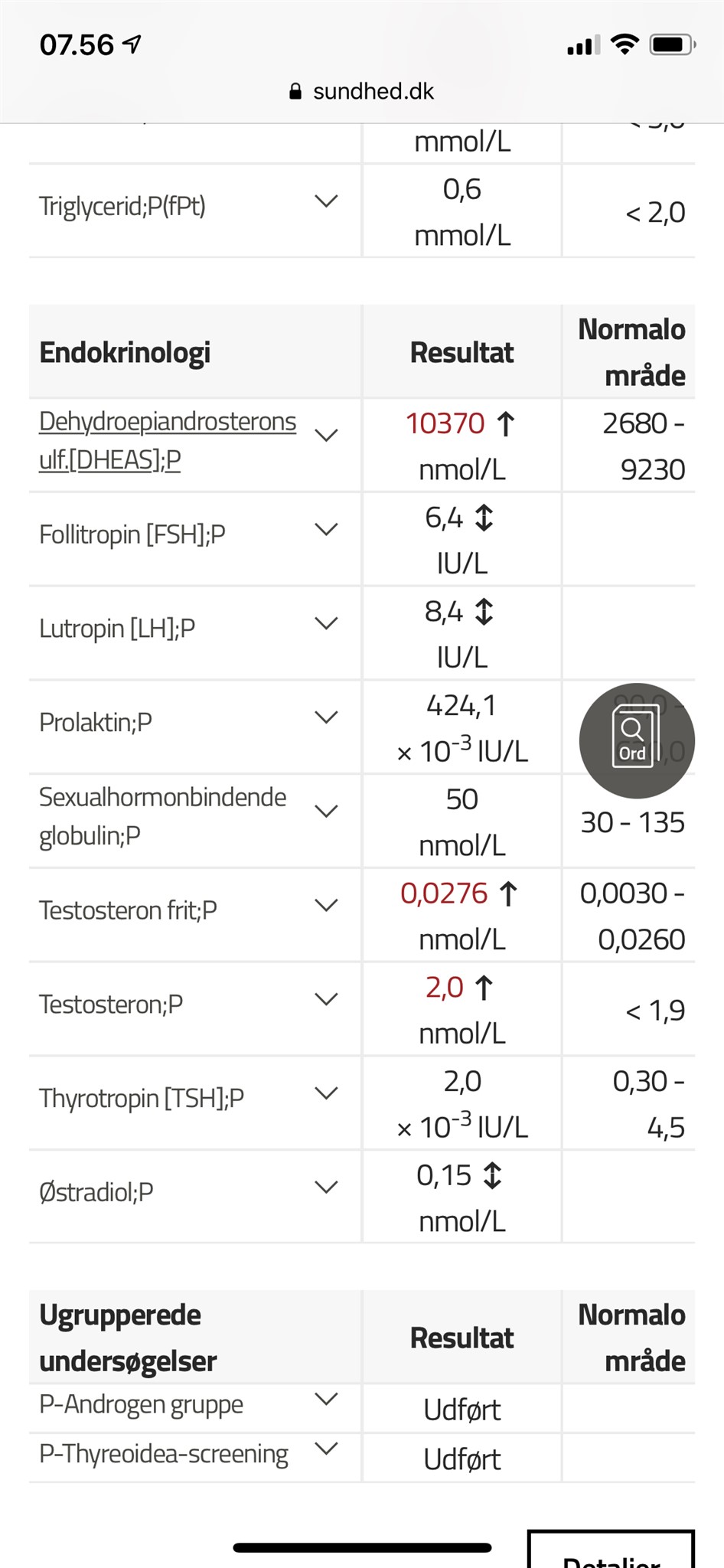The height and width of the screenshot is (1568, 724).
Task: Tap the Detaljer button
Action: tap(611, 1554)
